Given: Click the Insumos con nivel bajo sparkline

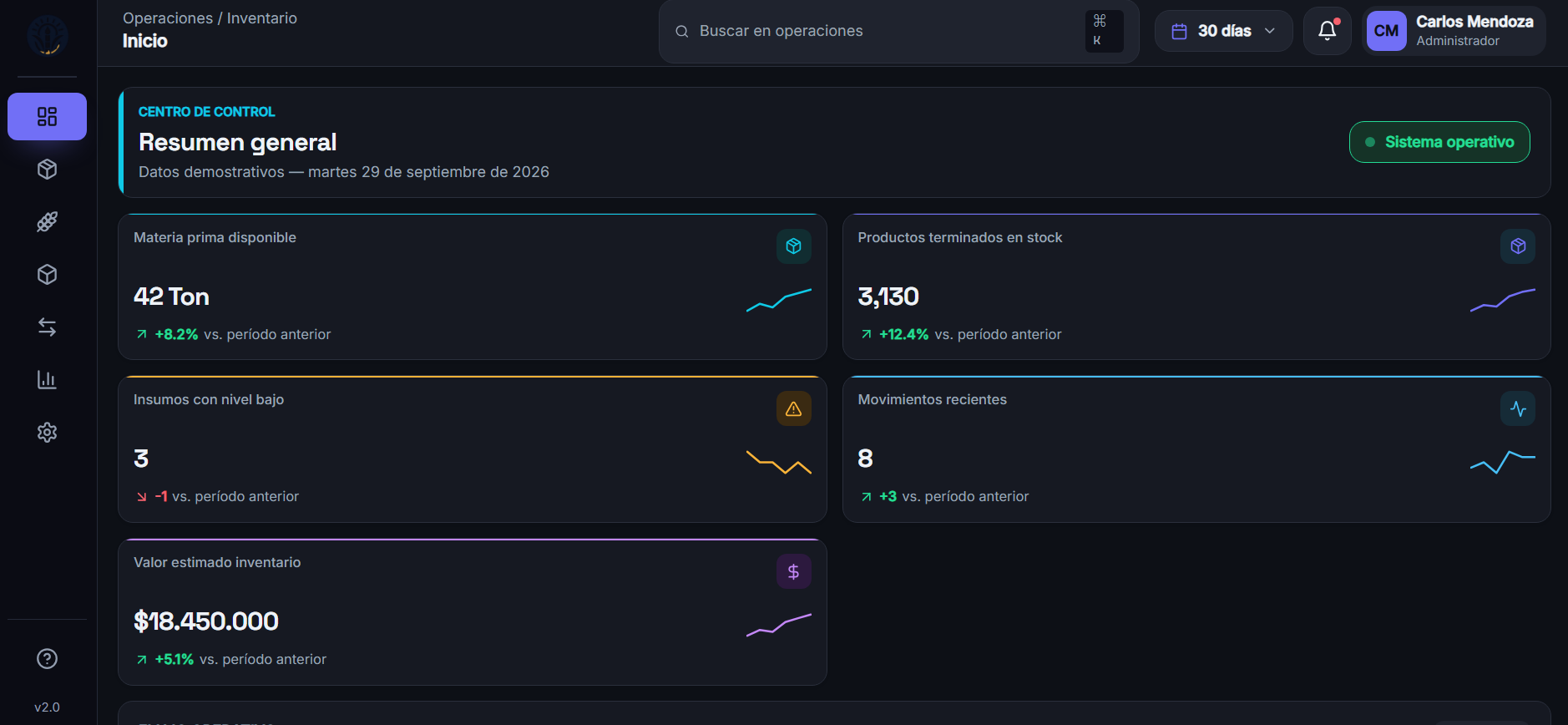Looking at the screenshot, I should [x=779, y=462].
